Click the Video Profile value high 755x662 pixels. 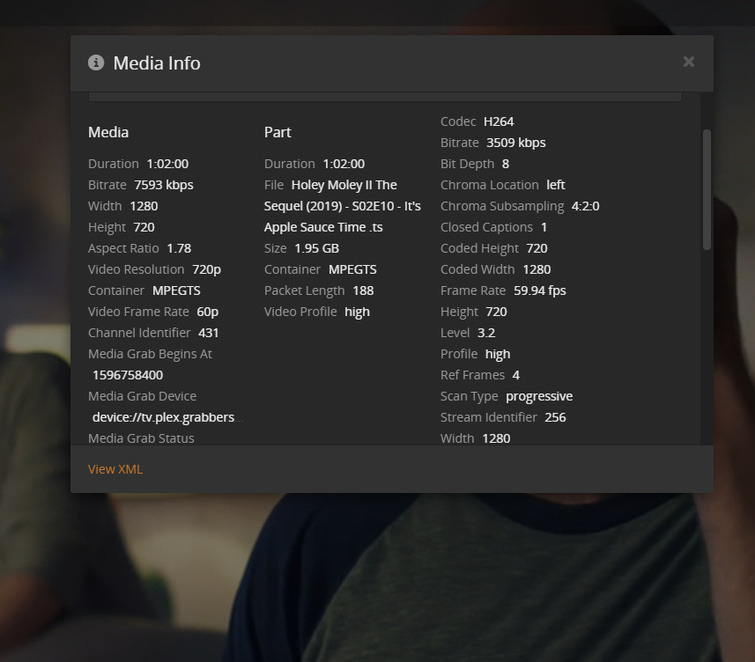[x=357, y=312]
